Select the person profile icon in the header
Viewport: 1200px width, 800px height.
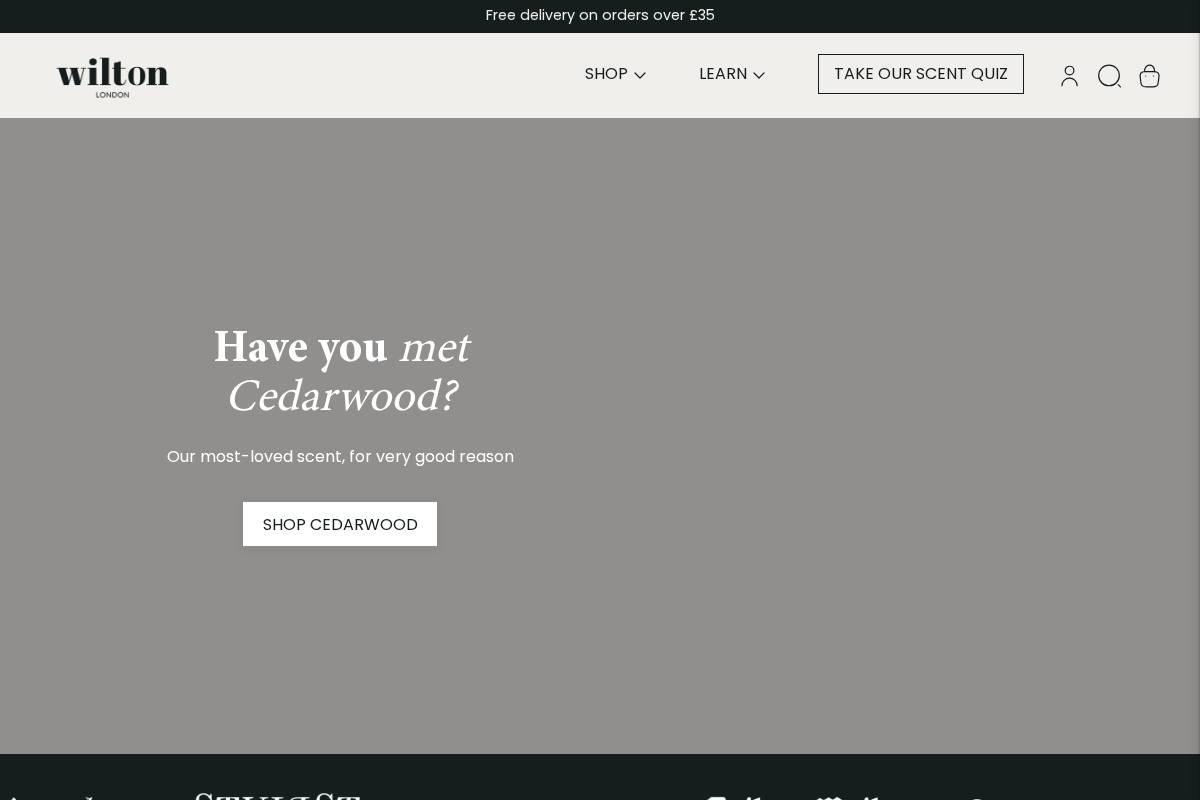pos(1069,76)
